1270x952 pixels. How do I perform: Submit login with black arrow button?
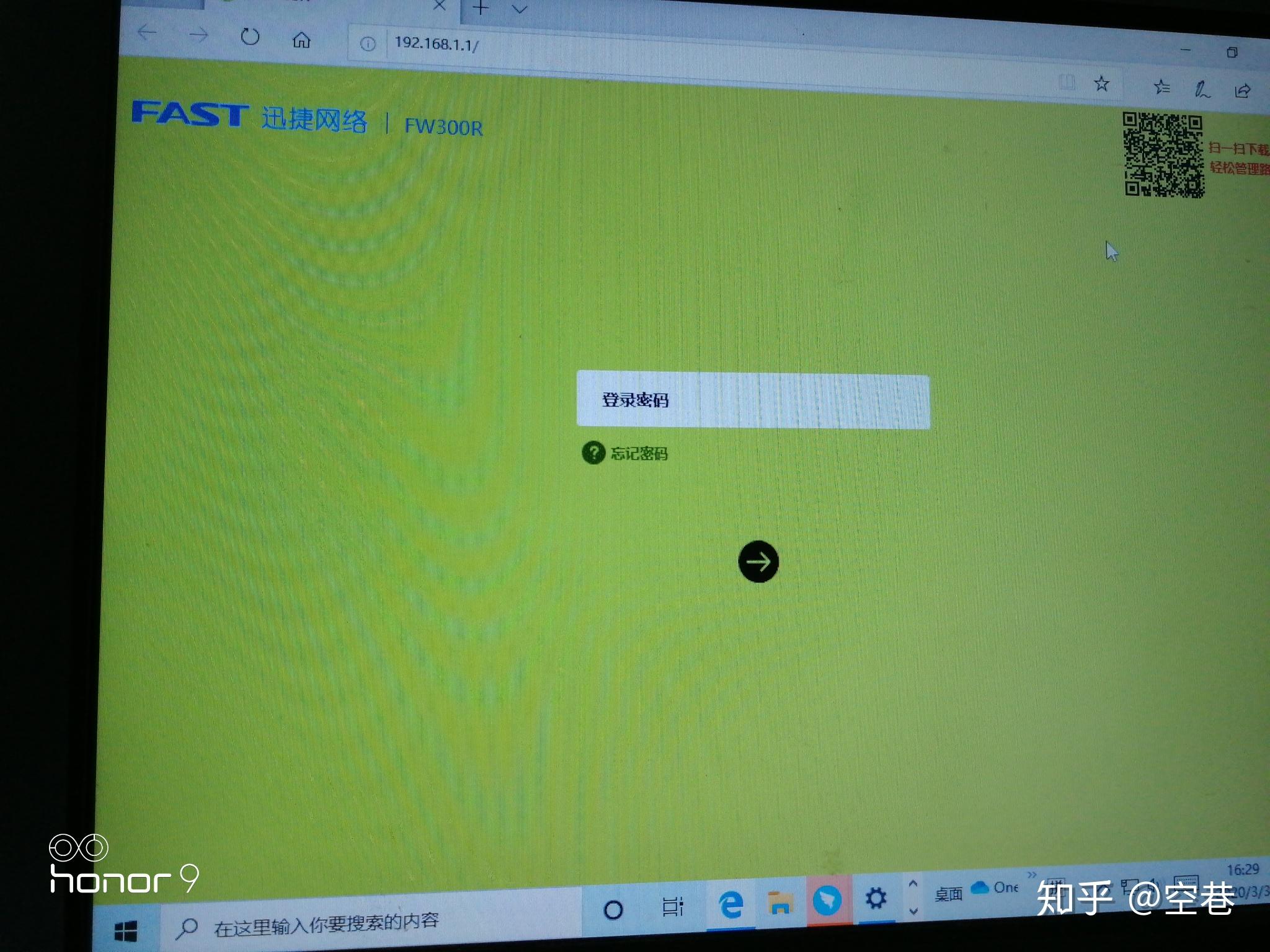tap(758, 562)
